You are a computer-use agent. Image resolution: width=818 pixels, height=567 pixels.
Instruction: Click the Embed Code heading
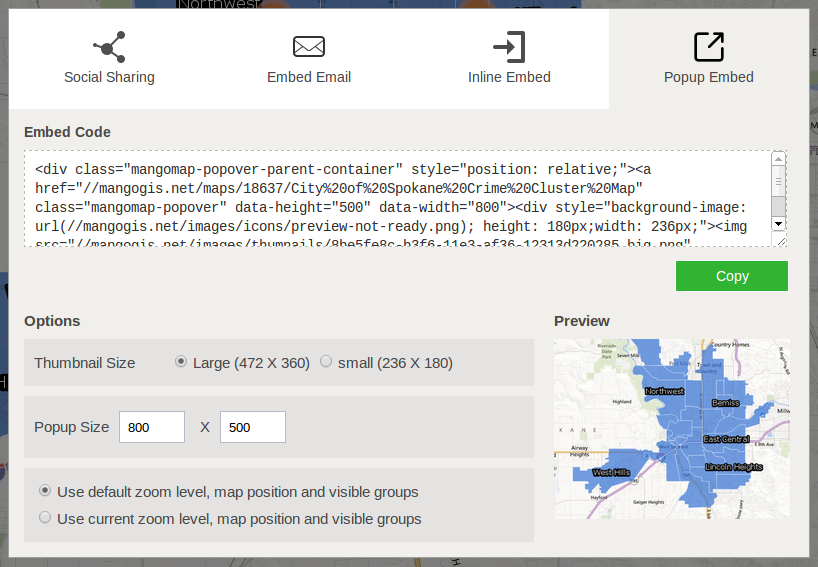[67, 132]
